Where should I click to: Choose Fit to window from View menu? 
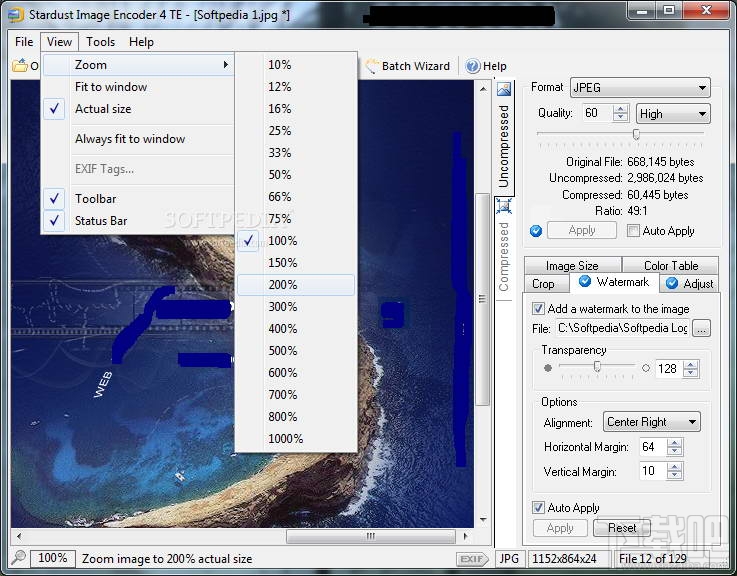[138, 87]
